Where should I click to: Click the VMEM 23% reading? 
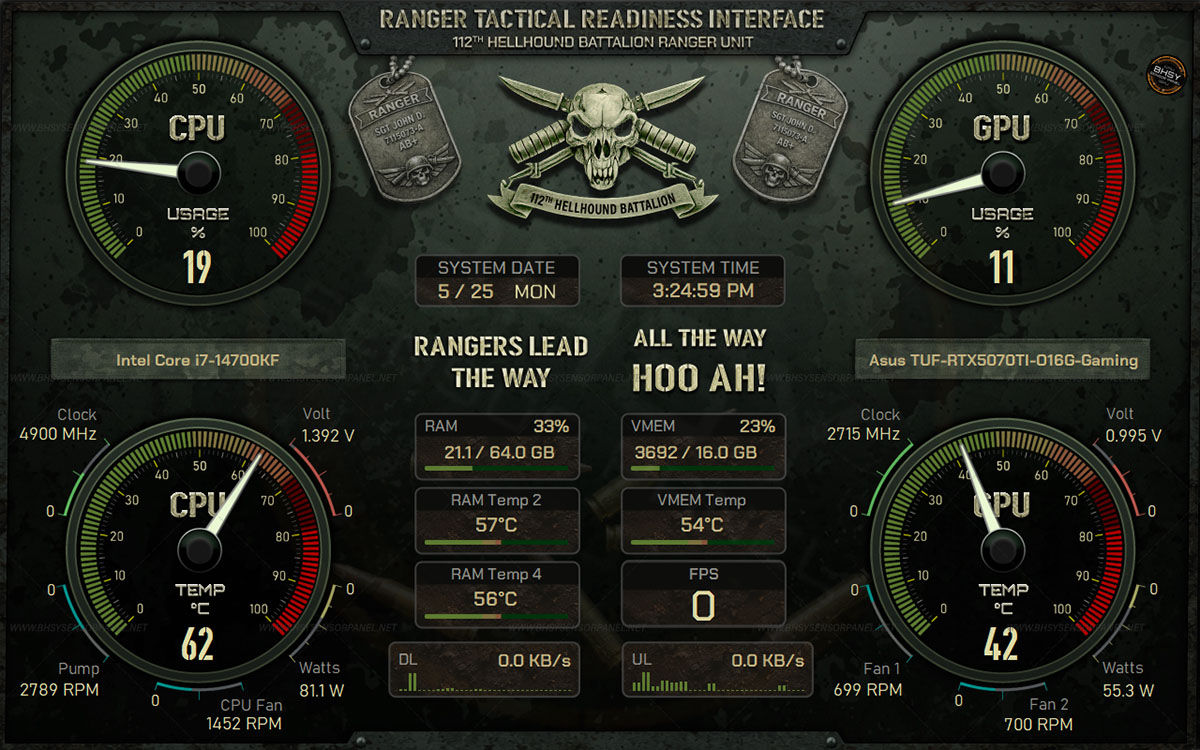coord(757,426)
